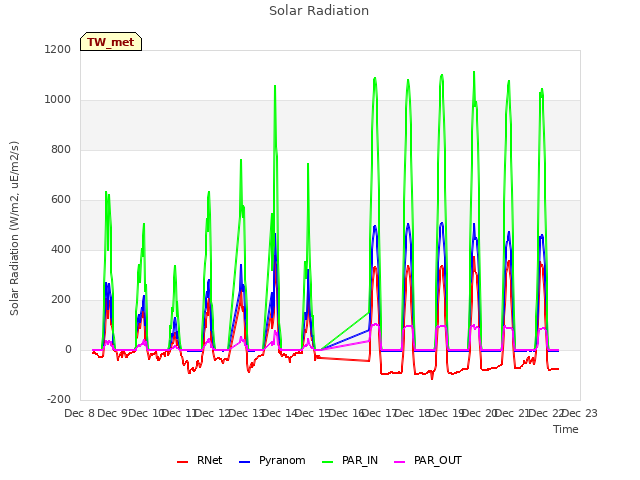Image resolution: width=640 pixels, height=480 pixels.
Task: Click the 1200 y-axis tick label
Action: click(x=58, y=49)
